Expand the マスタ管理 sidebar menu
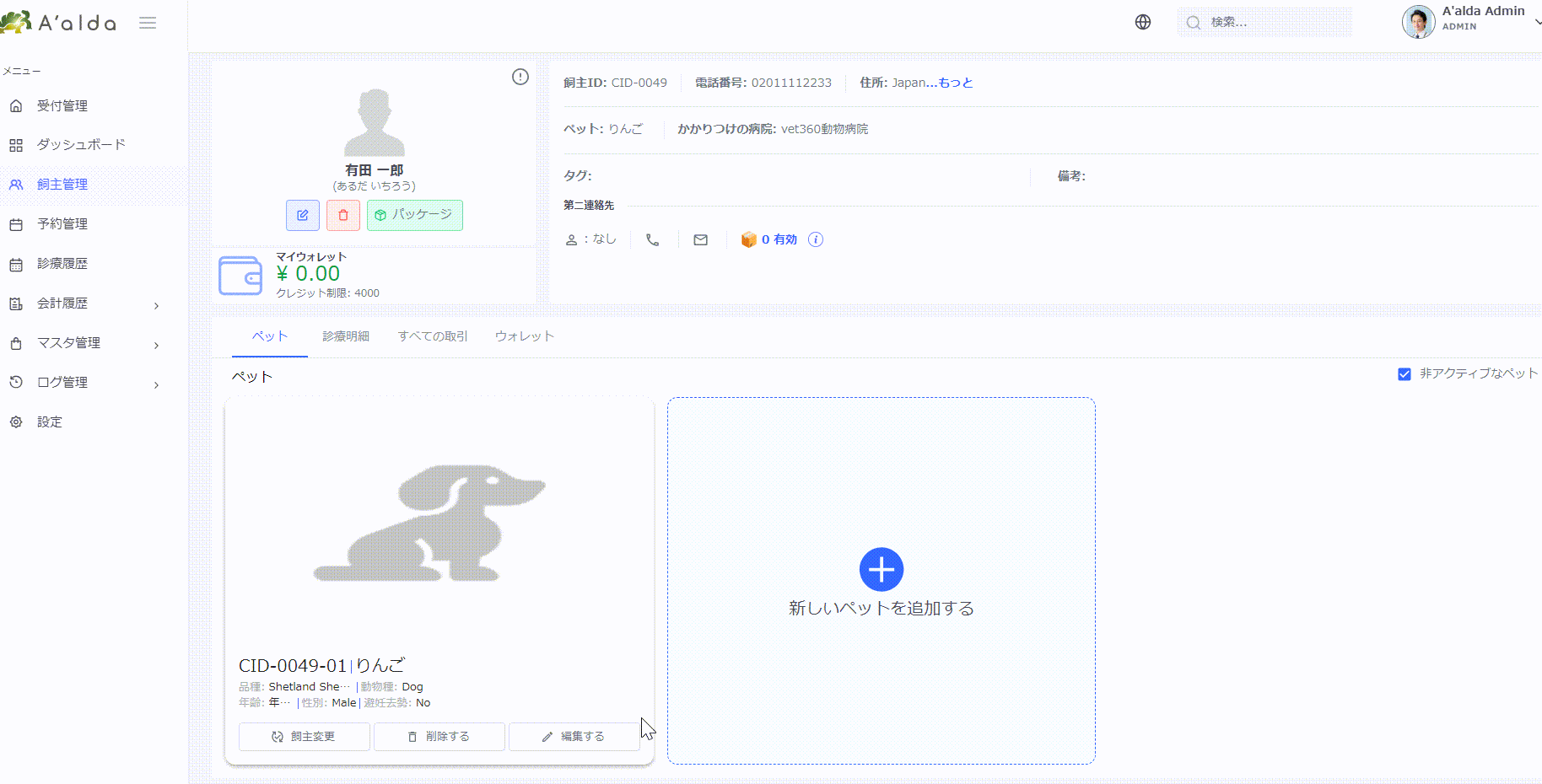Image resolution: width=1542 pixels, height=784 pixels. [84, 343]
